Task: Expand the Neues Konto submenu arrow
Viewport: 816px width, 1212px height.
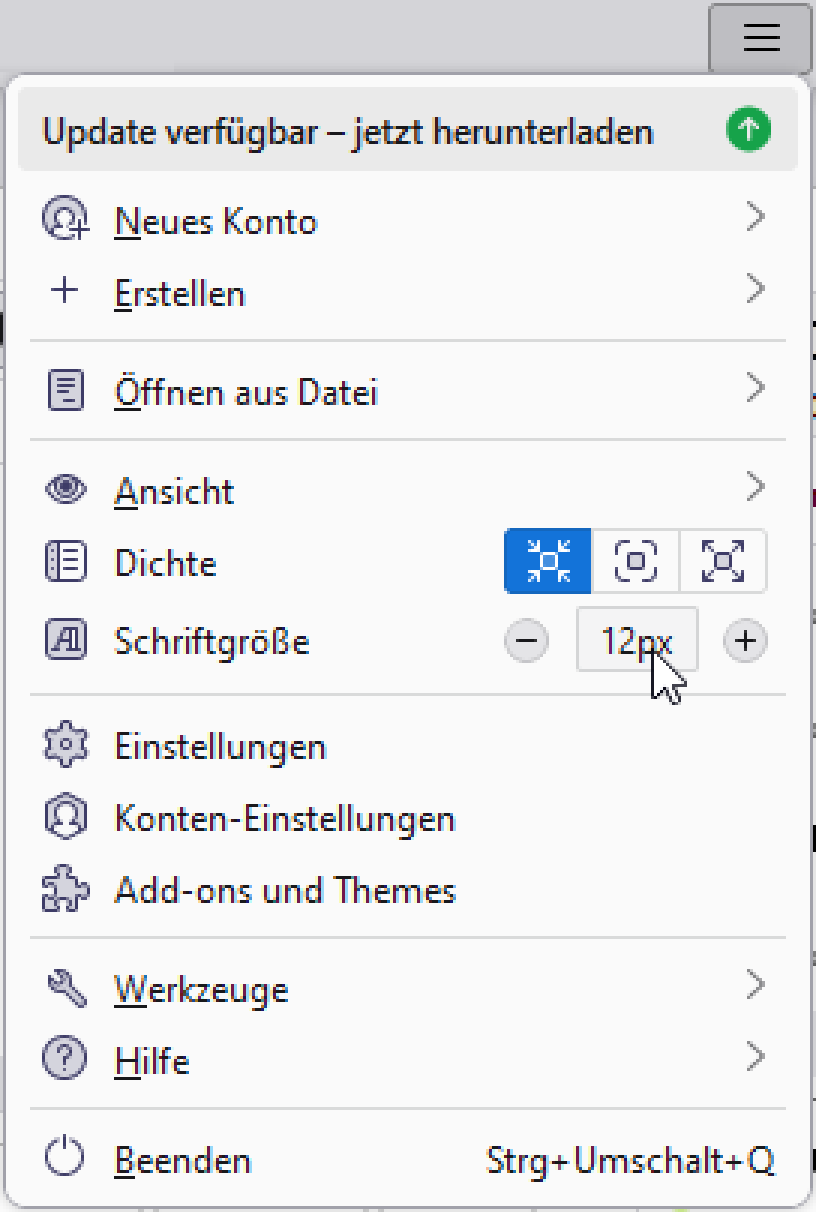Action: pyautogui.click(x=756, y=219)
